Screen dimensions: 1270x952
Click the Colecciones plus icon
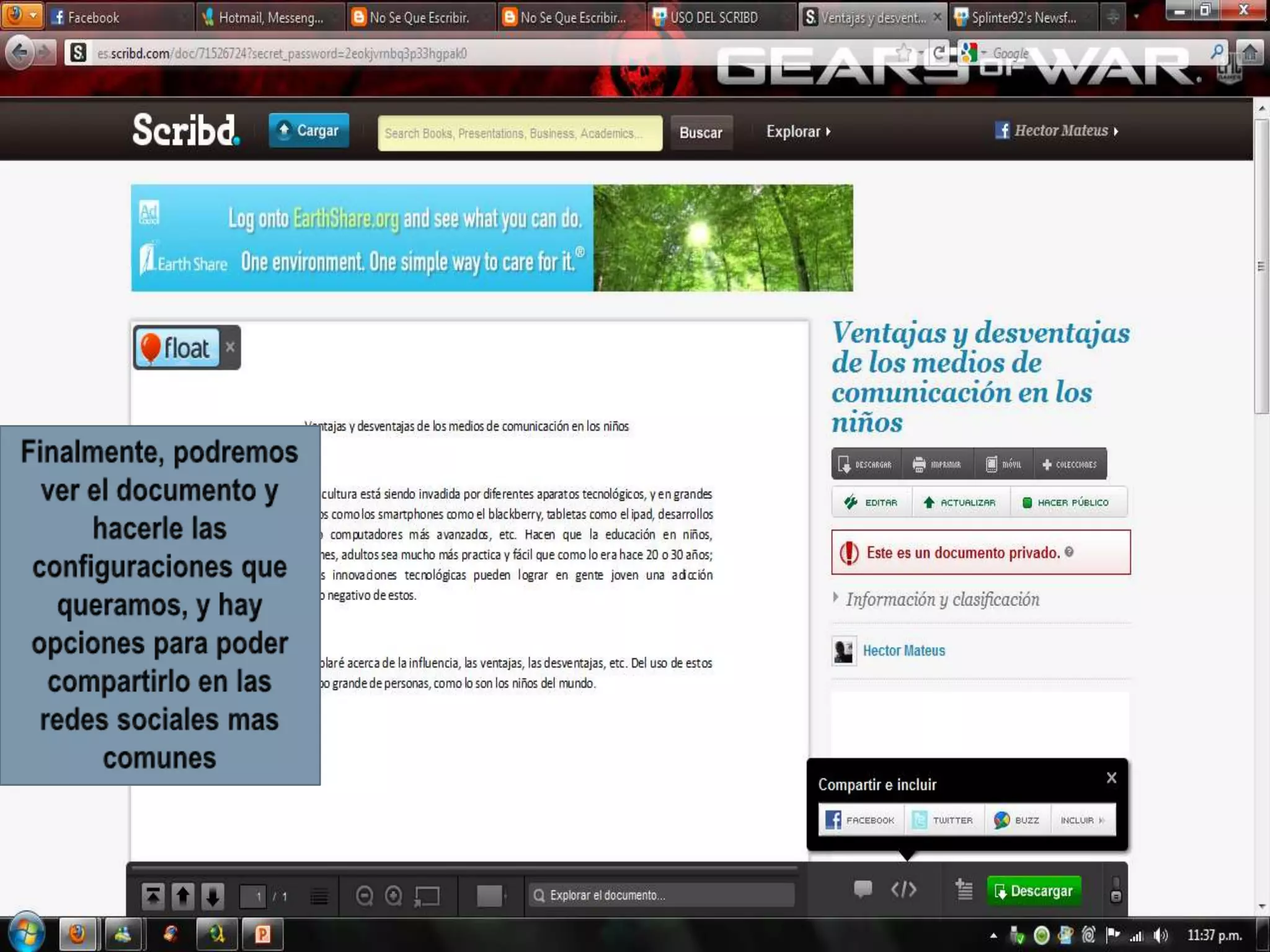[1070, 464]
